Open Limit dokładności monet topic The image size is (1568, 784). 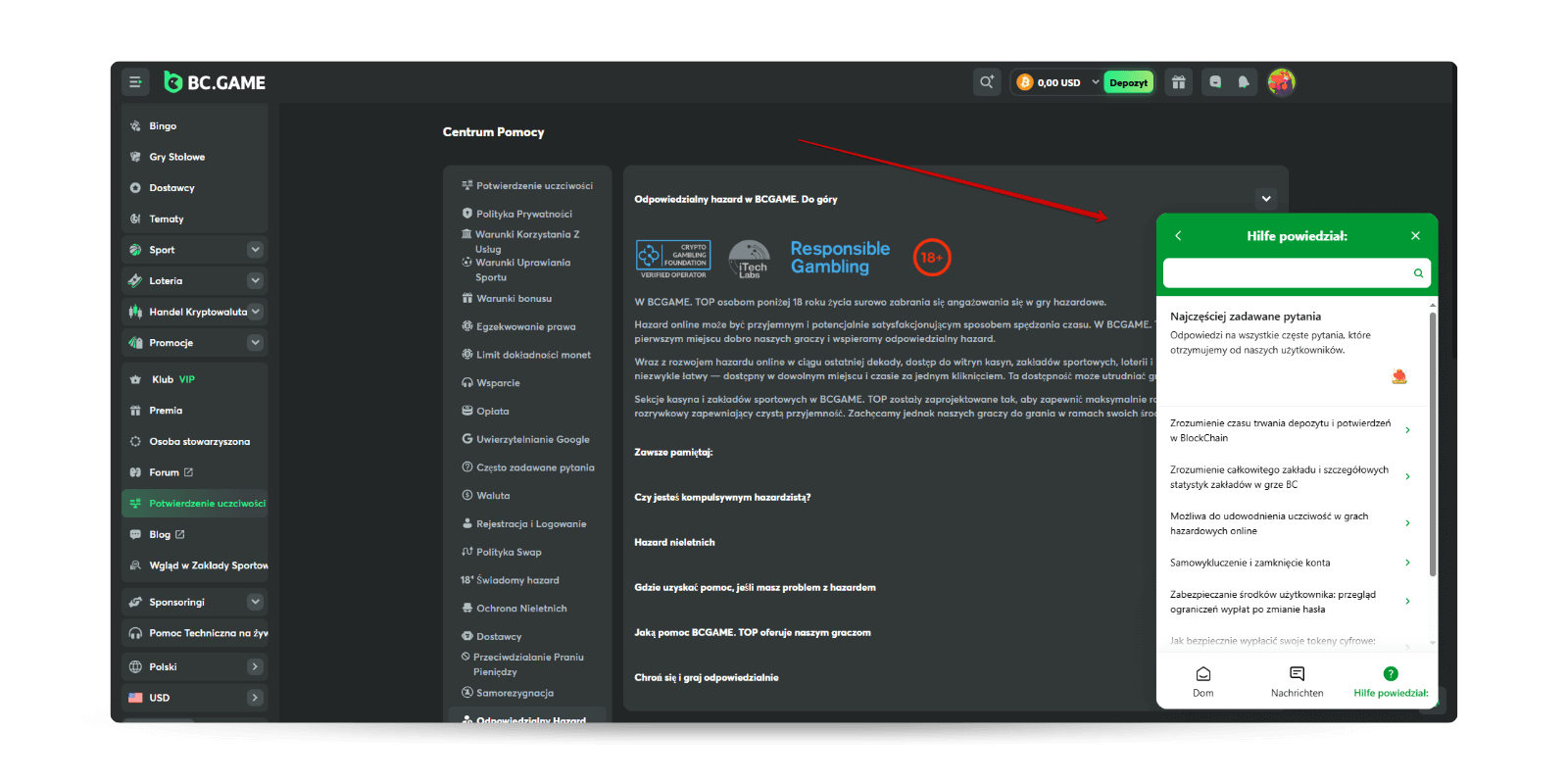(526, 355)
